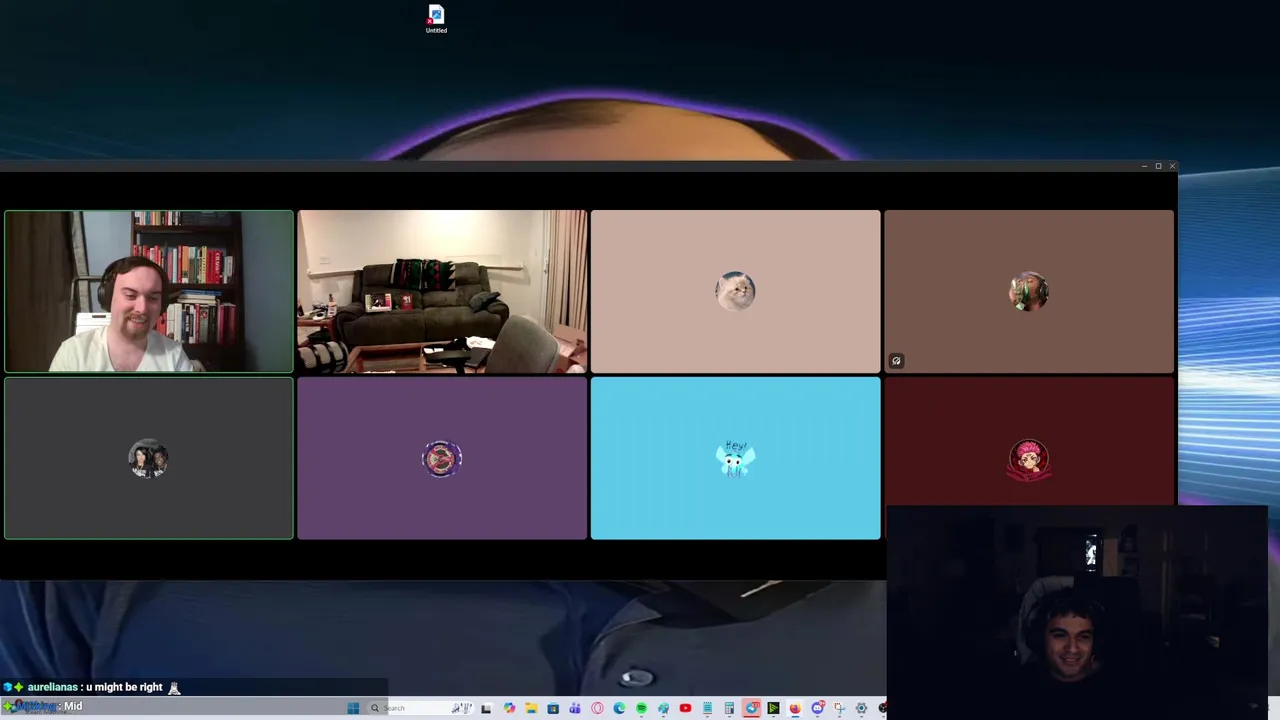
Task: Open Calculator from the taskbar
Action: pos(730,708)
